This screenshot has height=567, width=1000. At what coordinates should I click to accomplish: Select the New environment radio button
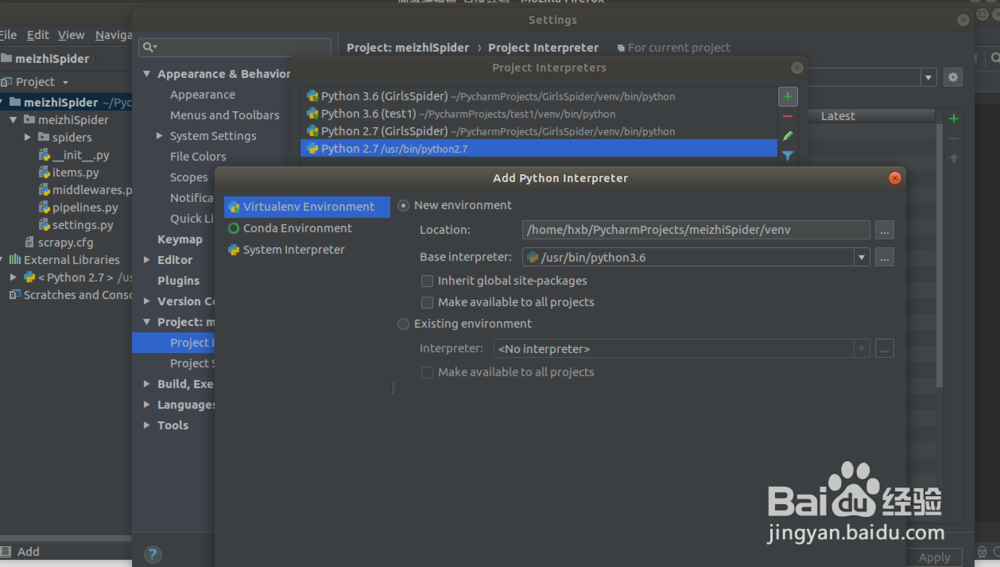404,205
